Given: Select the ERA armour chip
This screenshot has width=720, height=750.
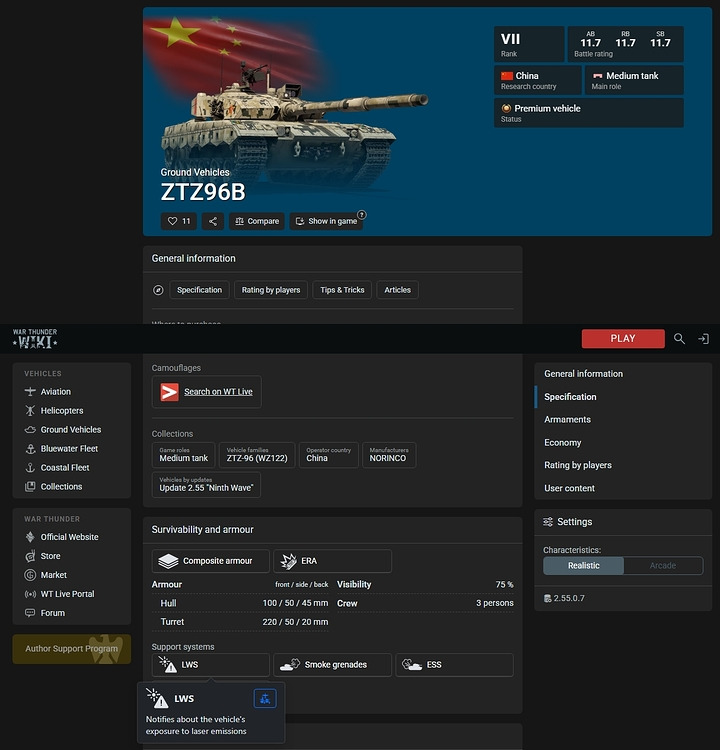Looking at the screenshot, I should tap(332, 561).
